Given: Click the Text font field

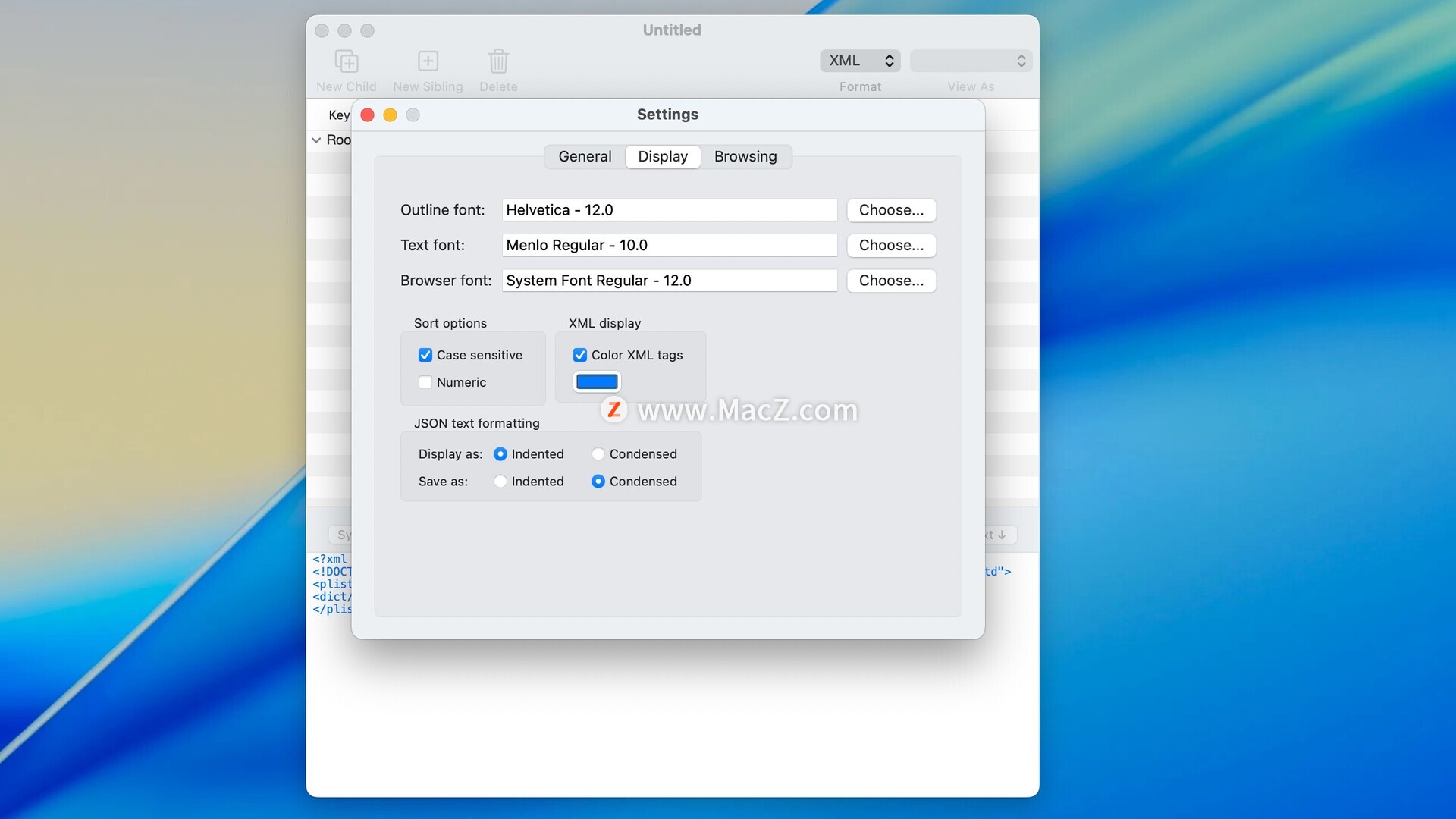Looking at the screenshot, I should pyautogui.click(x=669, y=246).
